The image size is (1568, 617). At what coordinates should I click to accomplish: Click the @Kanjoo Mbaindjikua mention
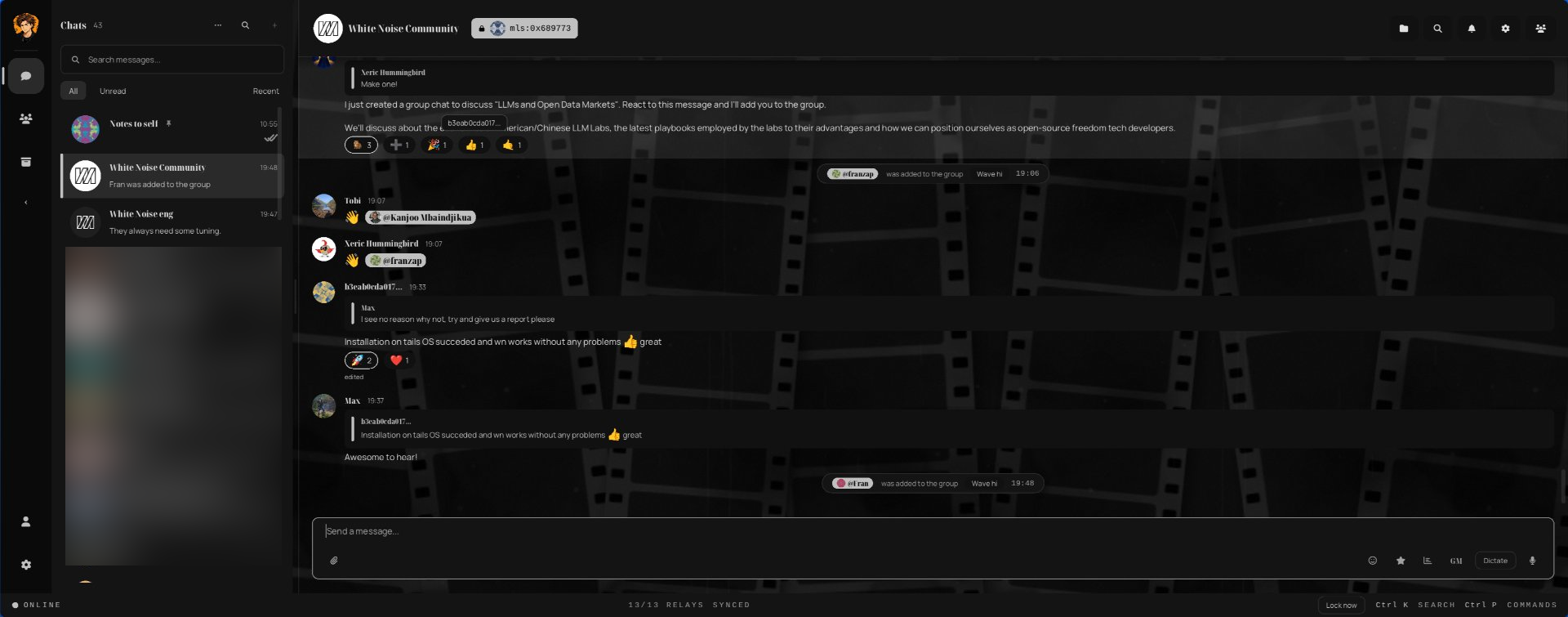[x=421, y=217]
